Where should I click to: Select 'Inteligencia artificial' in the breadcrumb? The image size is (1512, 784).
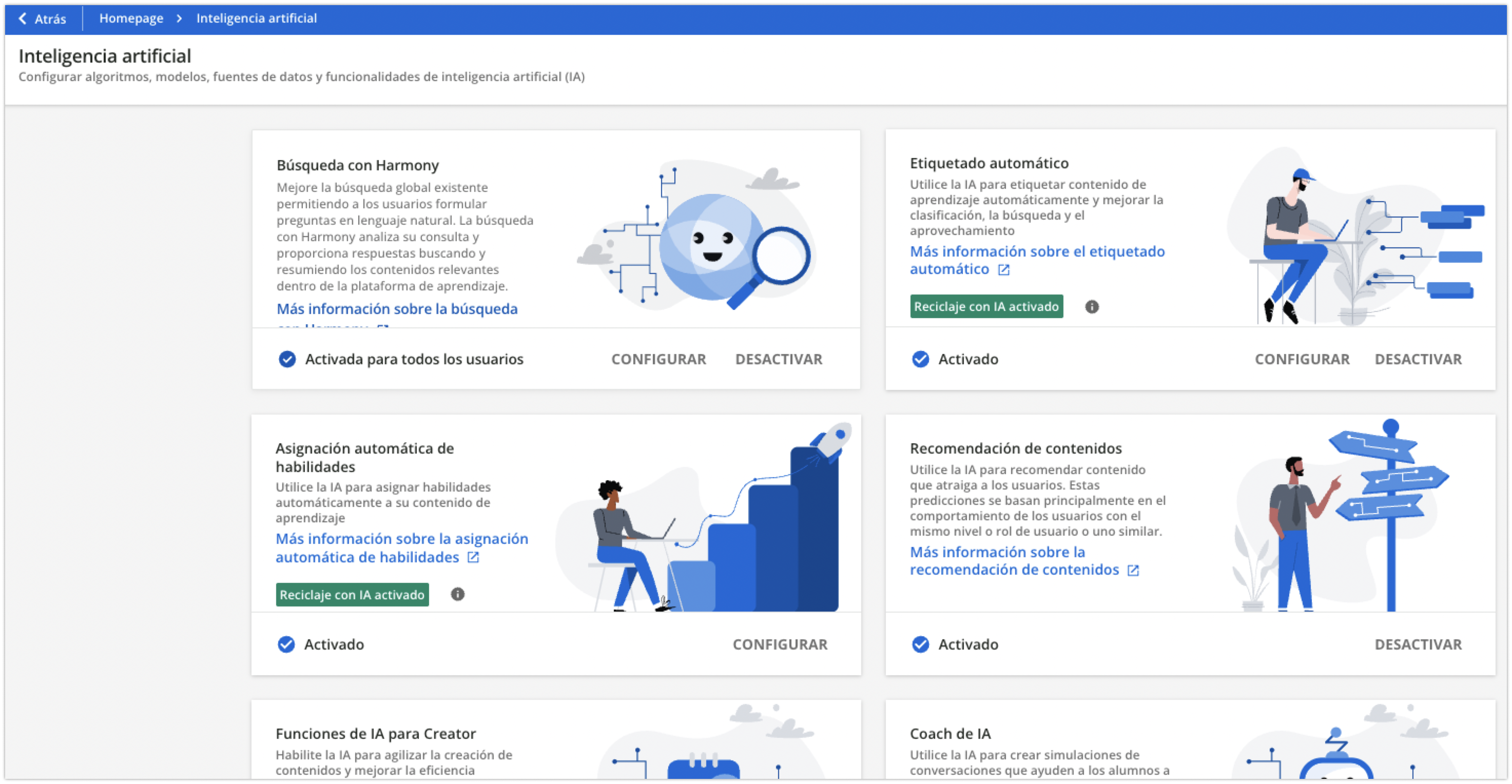point(256,18)
